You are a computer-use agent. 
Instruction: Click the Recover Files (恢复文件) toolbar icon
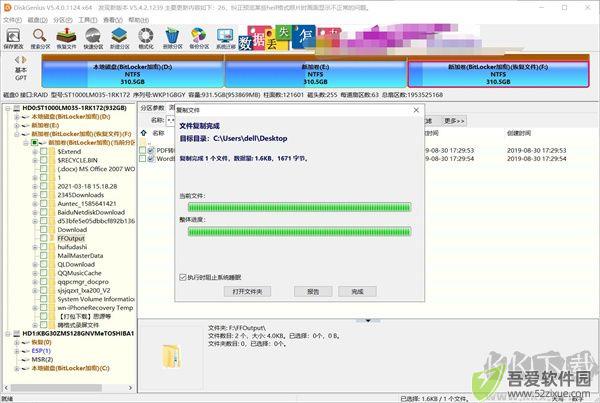66,36
